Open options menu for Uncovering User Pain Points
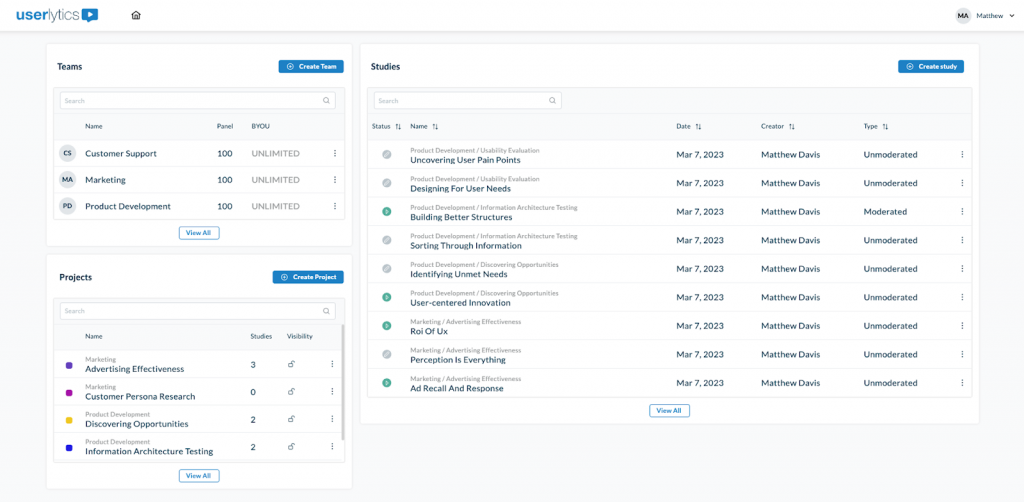 coord(962,155)
